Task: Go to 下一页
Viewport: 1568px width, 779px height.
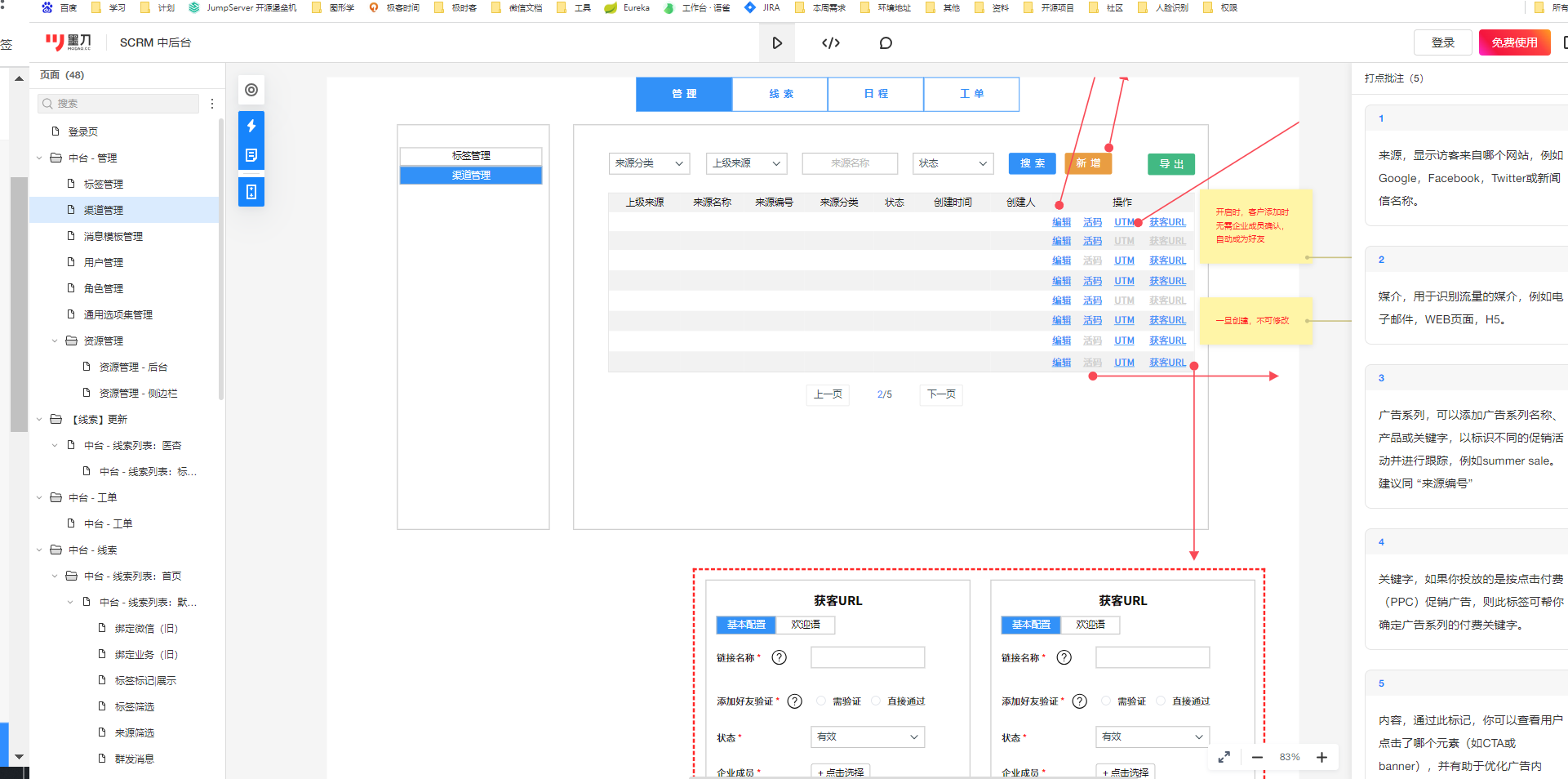Action: click(941, 394)
